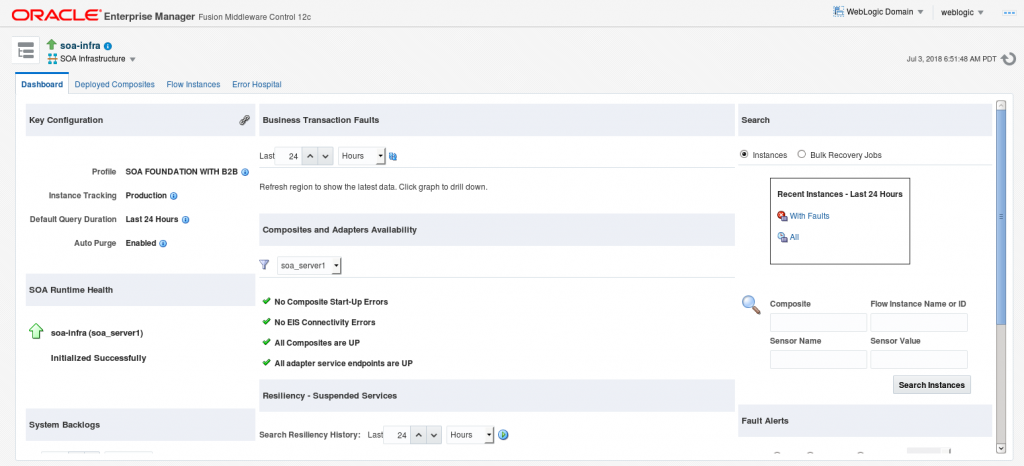Select the Instances radio button
1024x466 pixels.
(x=744, y=155)
